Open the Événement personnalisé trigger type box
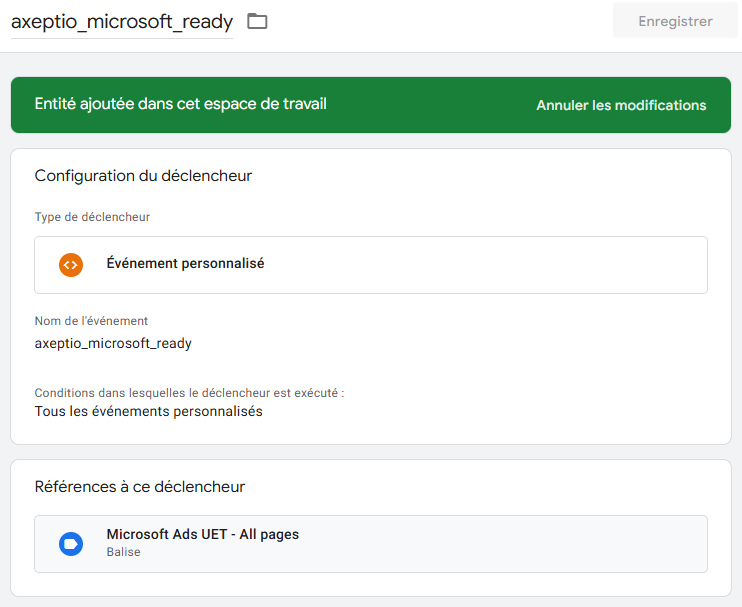 [x=371, y=265]
